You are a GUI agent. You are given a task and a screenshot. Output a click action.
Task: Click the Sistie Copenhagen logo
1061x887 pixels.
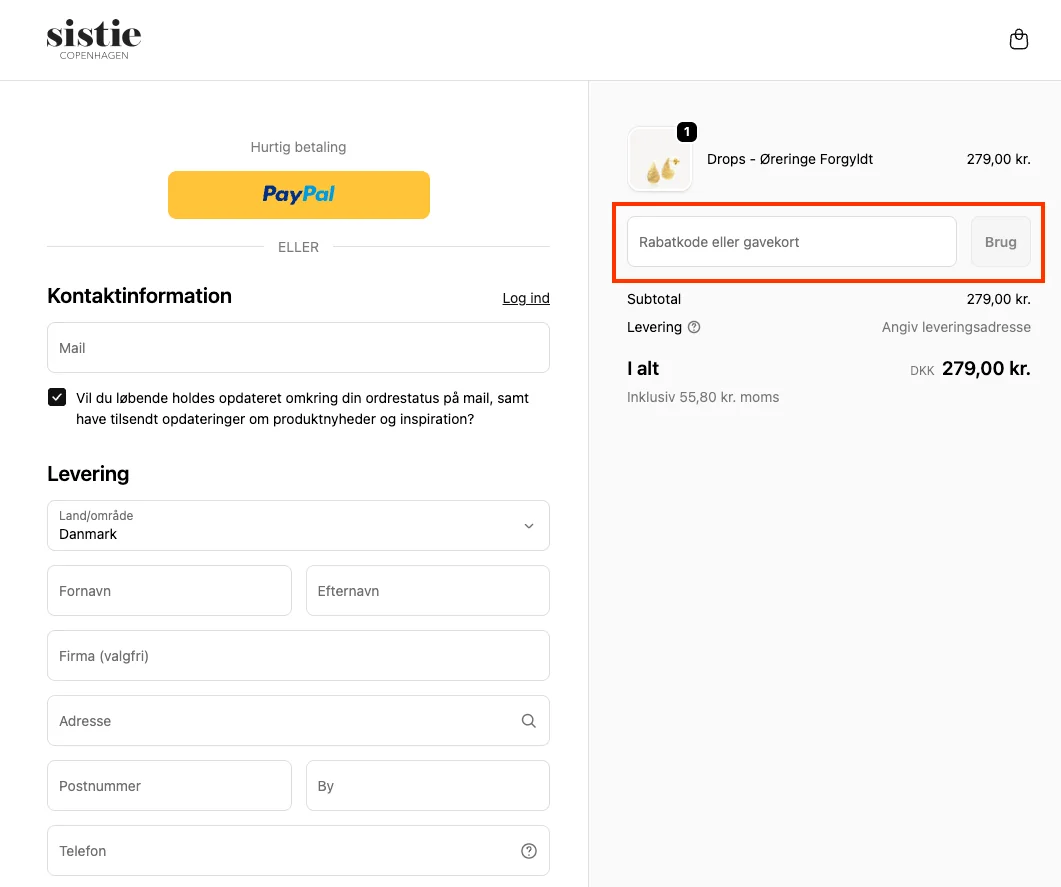[x=94, y=40]
